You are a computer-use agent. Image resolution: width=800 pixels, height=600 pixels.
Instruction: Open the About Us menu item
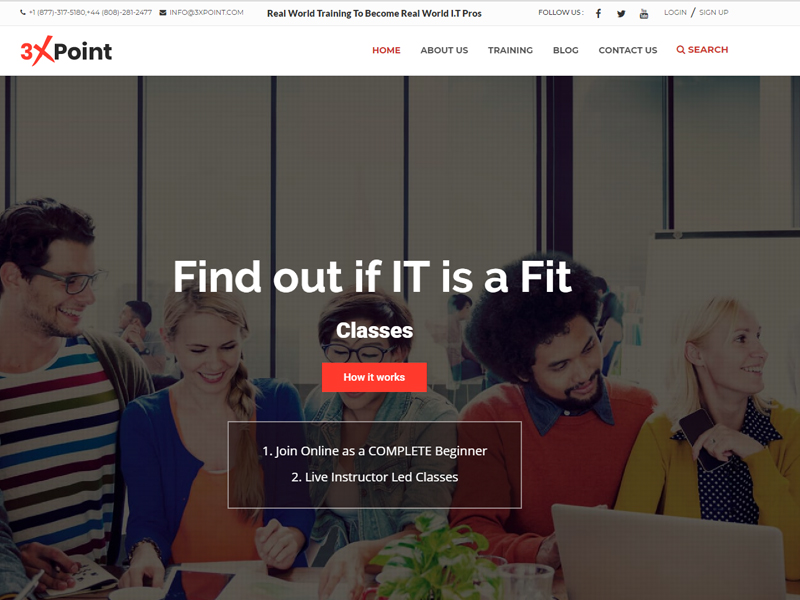(x=444, y=50)
